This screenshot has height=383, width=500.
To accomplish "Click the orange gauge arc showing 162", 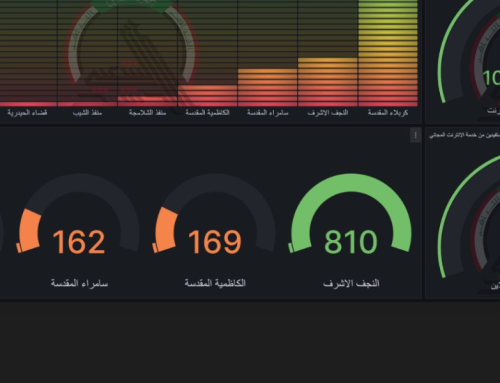I will tap(29, 231).
